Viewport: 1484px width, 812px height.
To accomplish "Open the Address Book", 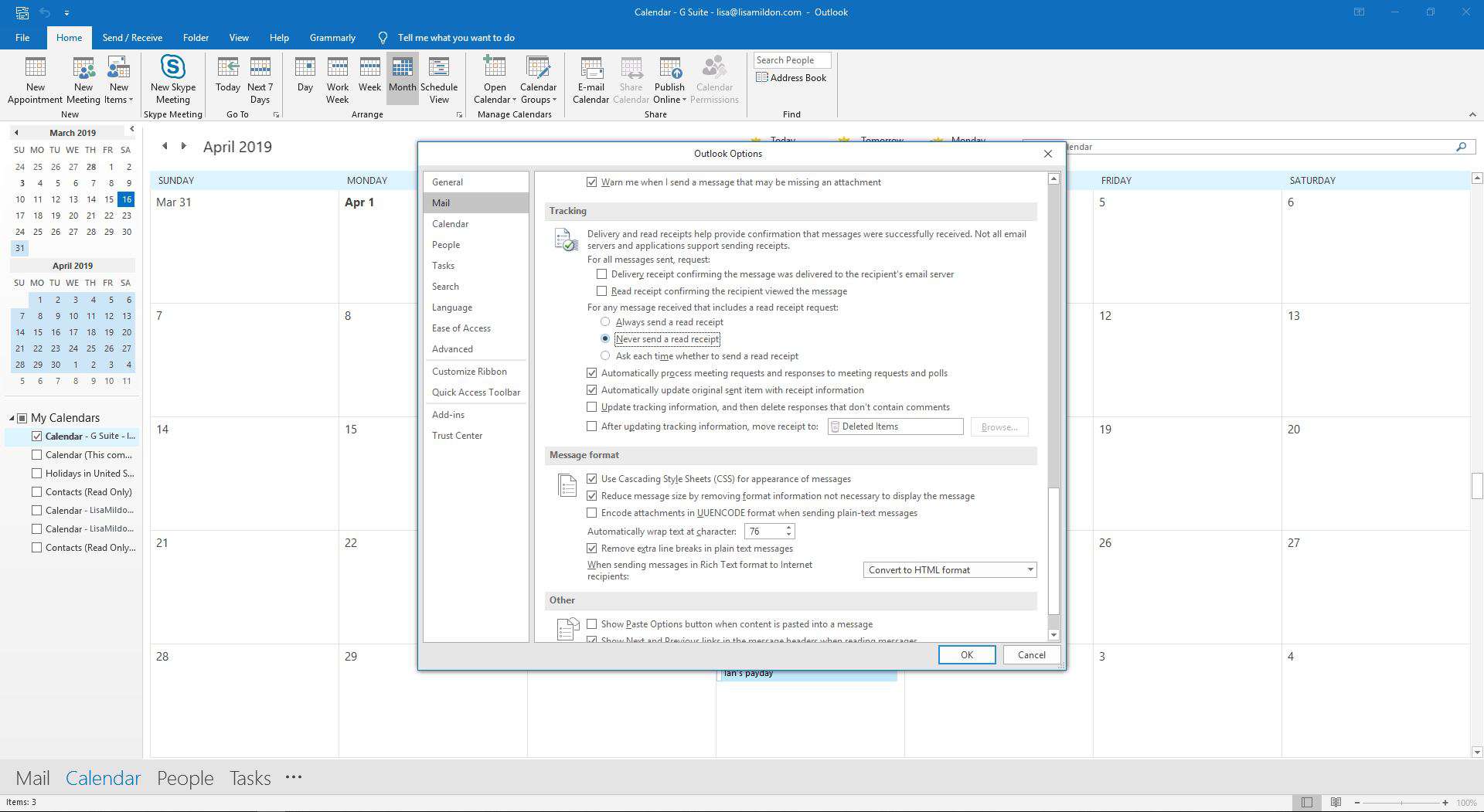I will (791, 77).
